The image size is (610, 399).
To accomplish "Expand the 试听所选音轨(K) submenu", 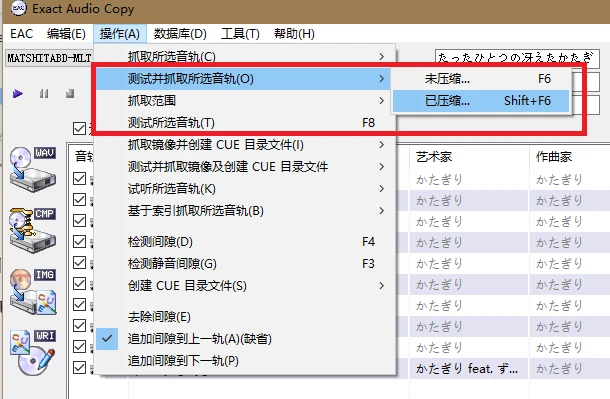I will tap(245, 189).
